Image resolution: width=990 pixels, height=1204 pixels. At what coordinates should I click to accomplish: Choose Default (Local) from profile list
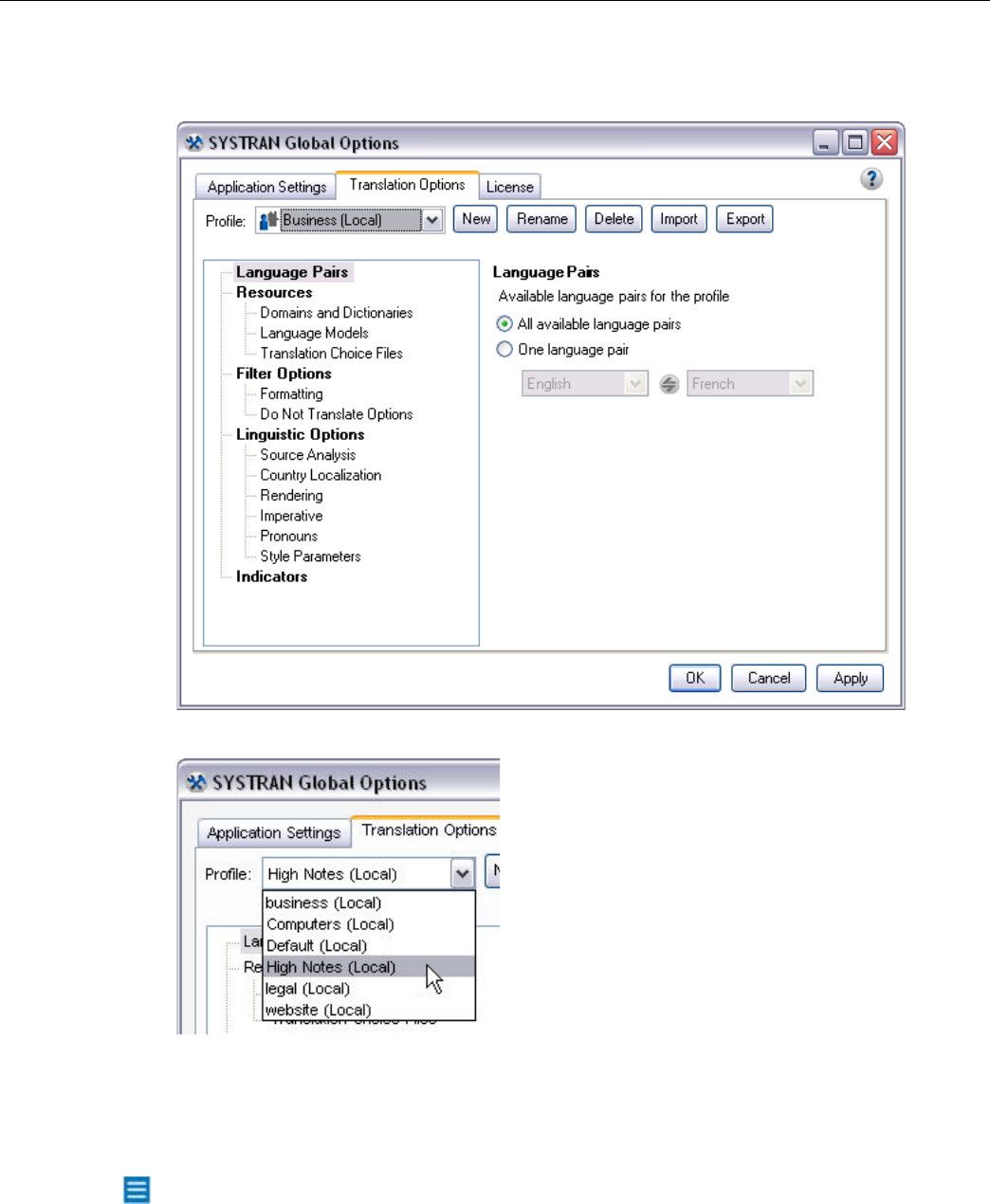(x=368, y=945)
